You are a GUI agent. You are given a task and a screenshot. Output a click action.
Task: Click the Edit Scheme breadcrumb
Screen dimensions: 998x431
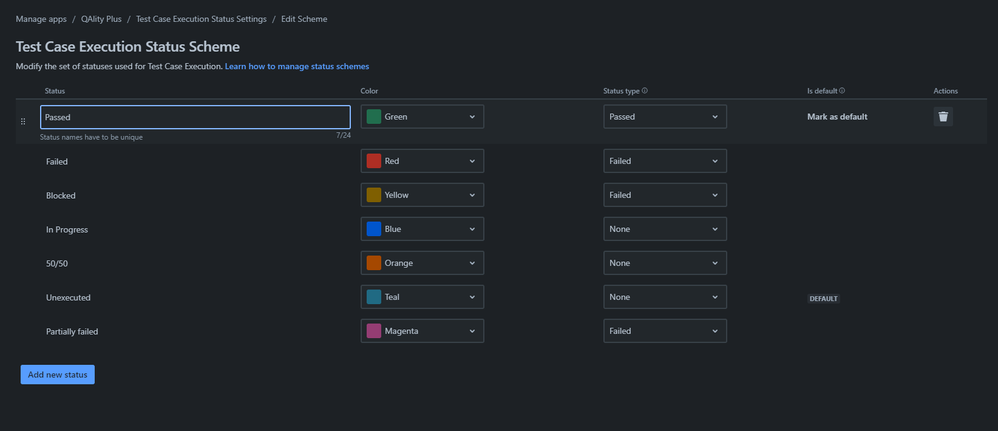pos(304,19)
